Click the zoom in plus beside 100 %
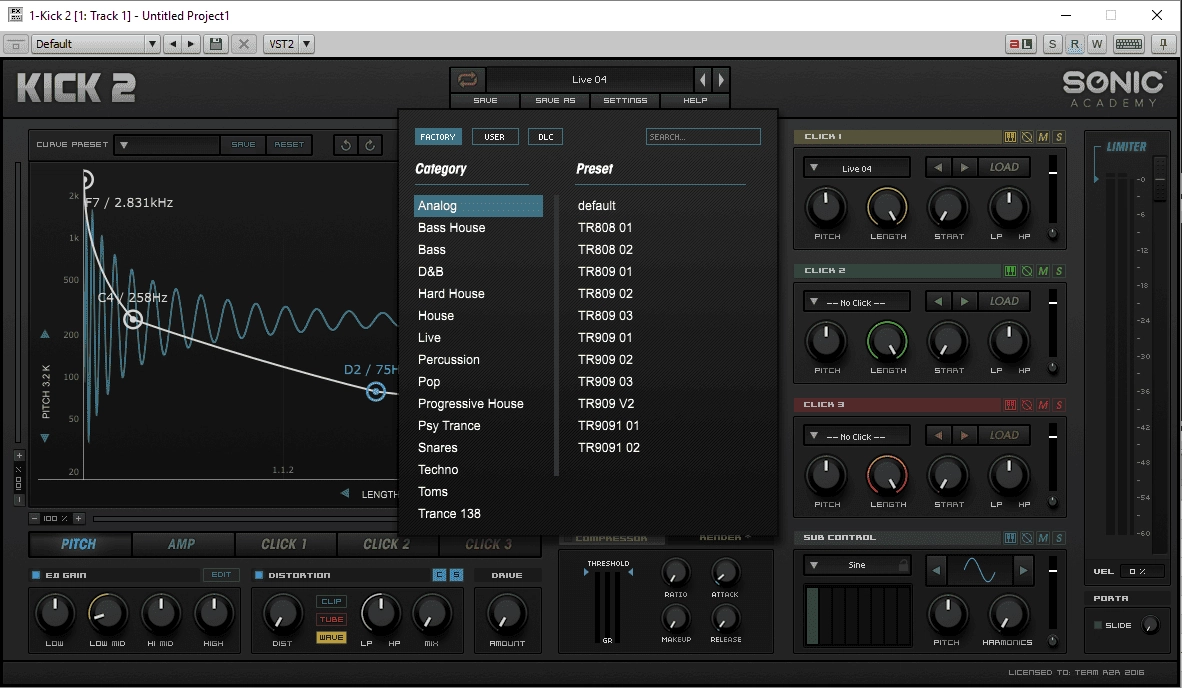 [78, 518]
